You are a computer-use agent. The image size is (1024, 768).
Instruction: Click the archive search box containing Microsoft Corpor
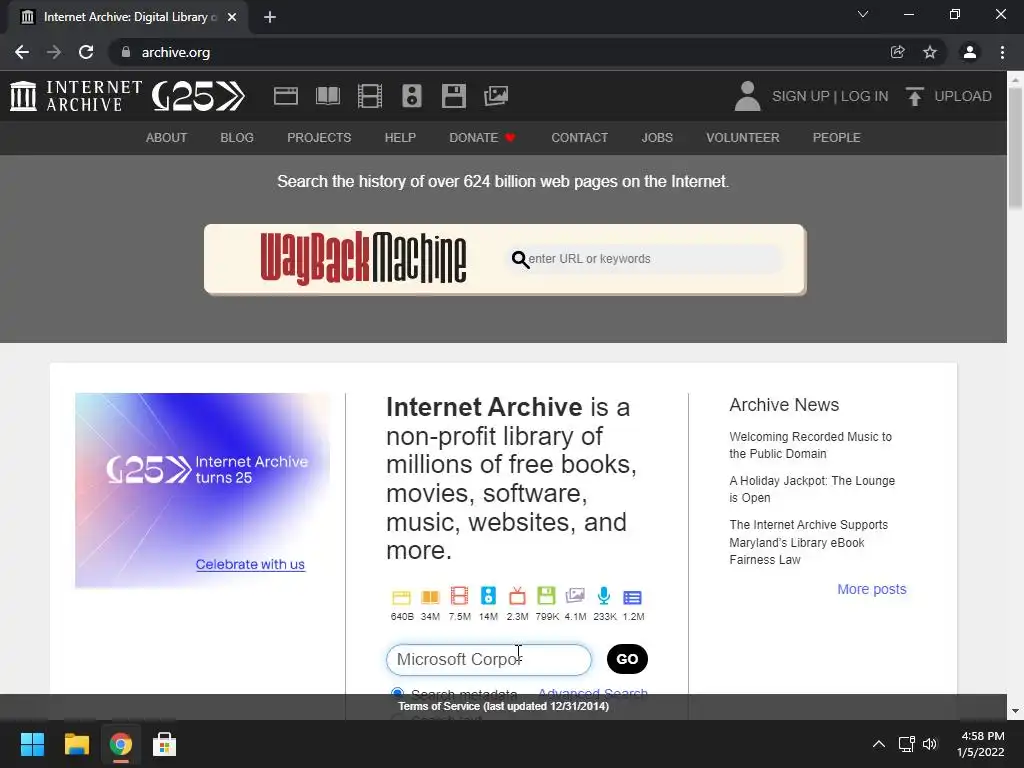pos(488,660)
